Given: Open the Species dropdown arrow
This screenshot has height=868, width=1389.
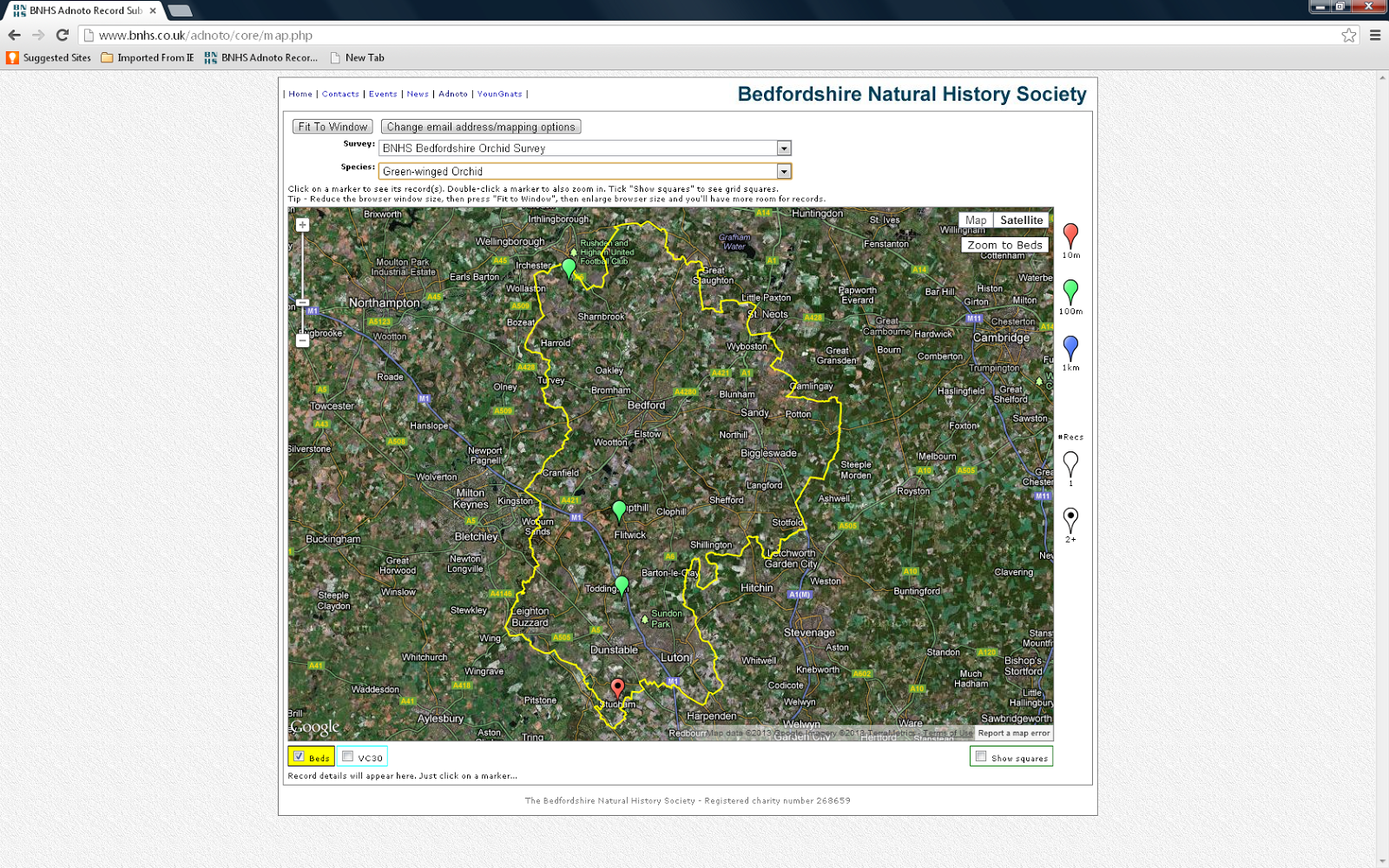Looking at the screenshot, I should coord(784,171).
